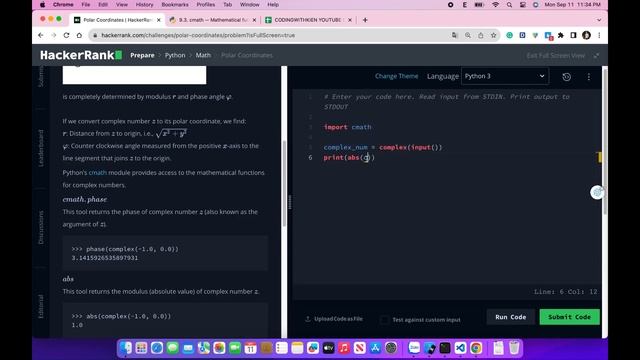Click the problem description scrollbar

(x=283, y=184)
